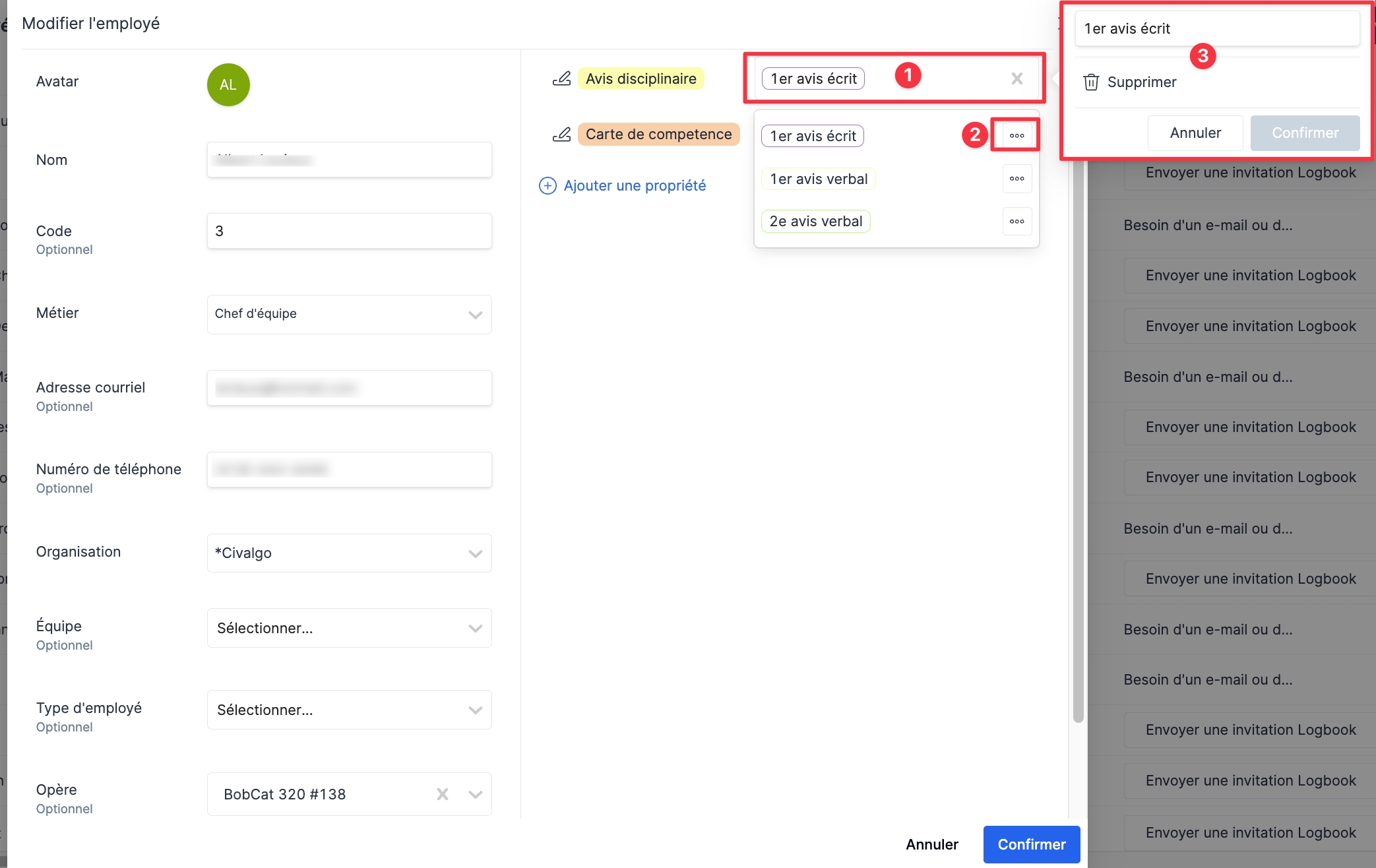The image size is (1376, 868).
Task: Choose the 2e avis verbal option
Action: click(x=815, y=222)
